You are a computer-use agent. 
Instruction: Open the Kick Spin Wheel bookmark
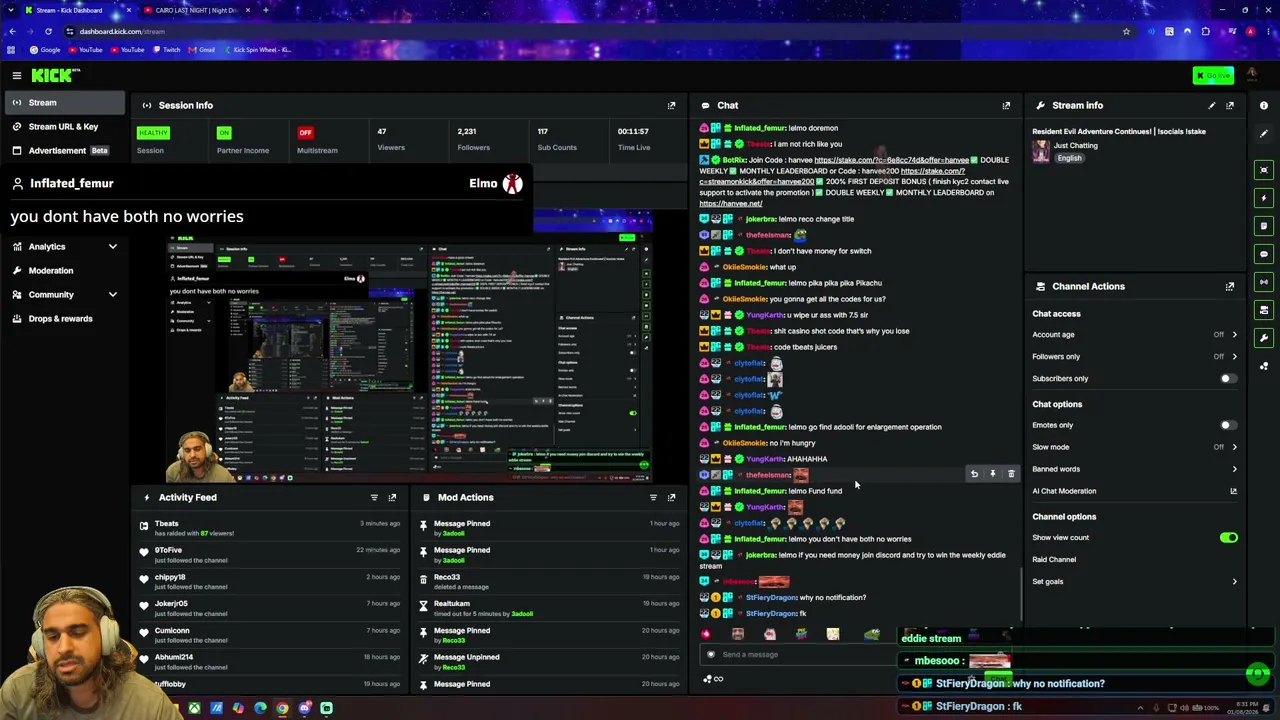point(257,50)
